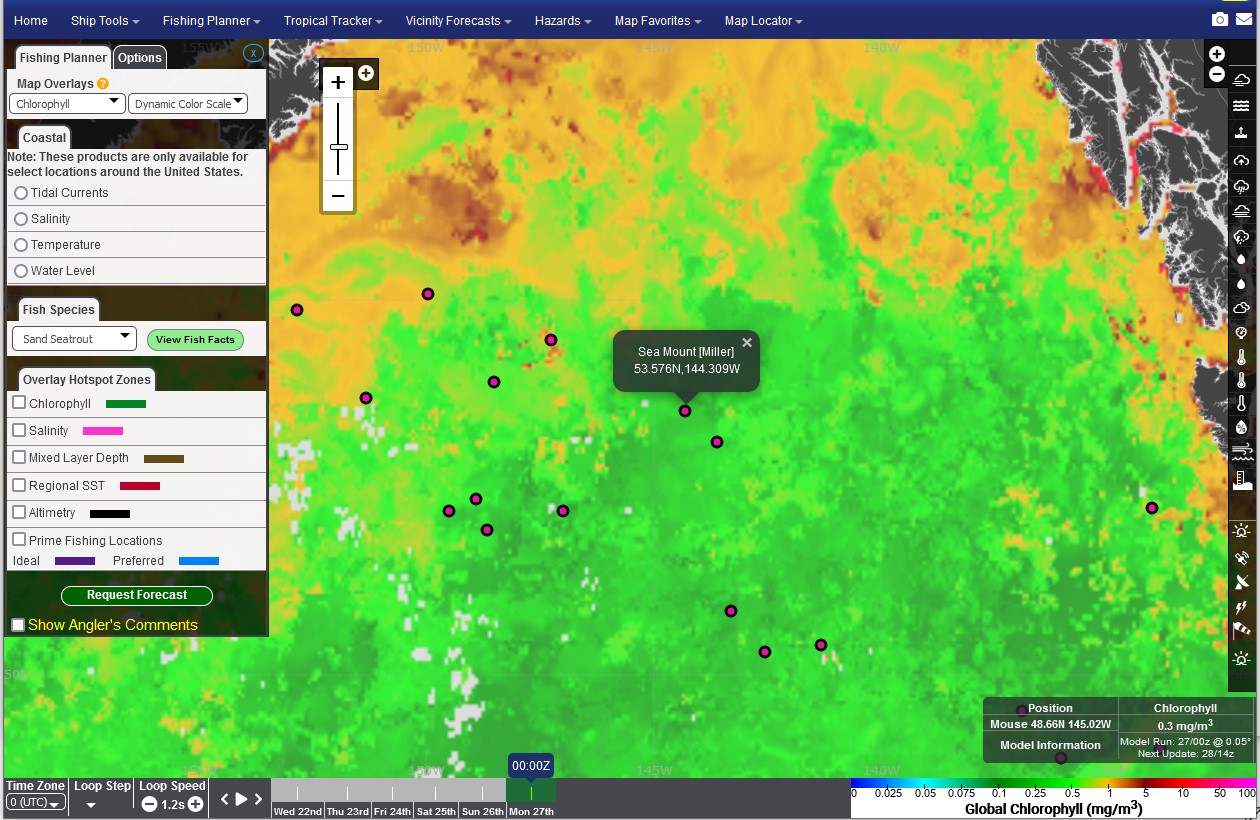Image resolution: width=1260 pixels, height=820 pixels.
Task: Select the cloud with wind lines layer icon
Action: pos(1241,80)
